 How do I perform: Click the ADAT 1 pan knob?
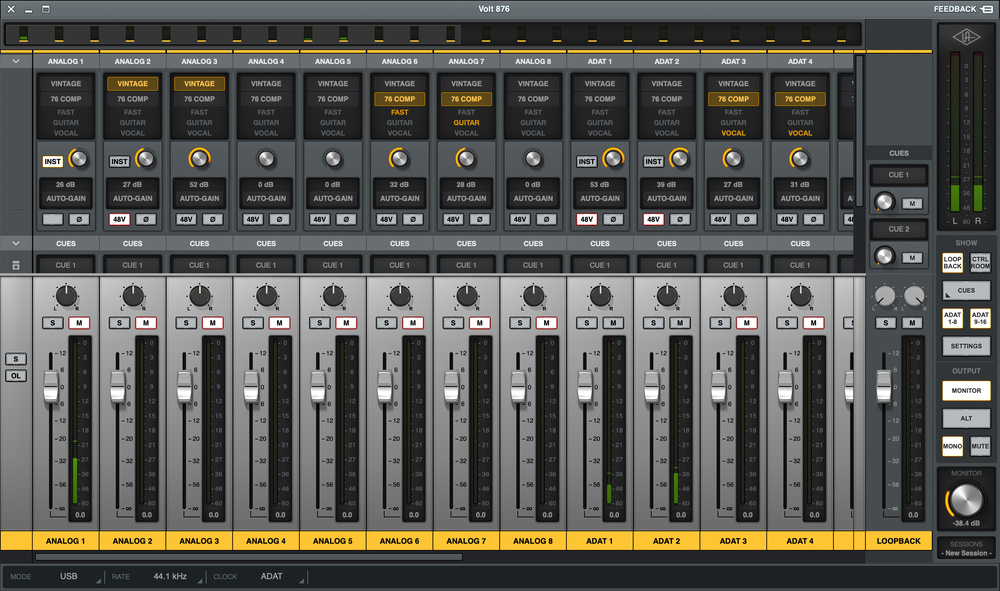pos(600,296)
